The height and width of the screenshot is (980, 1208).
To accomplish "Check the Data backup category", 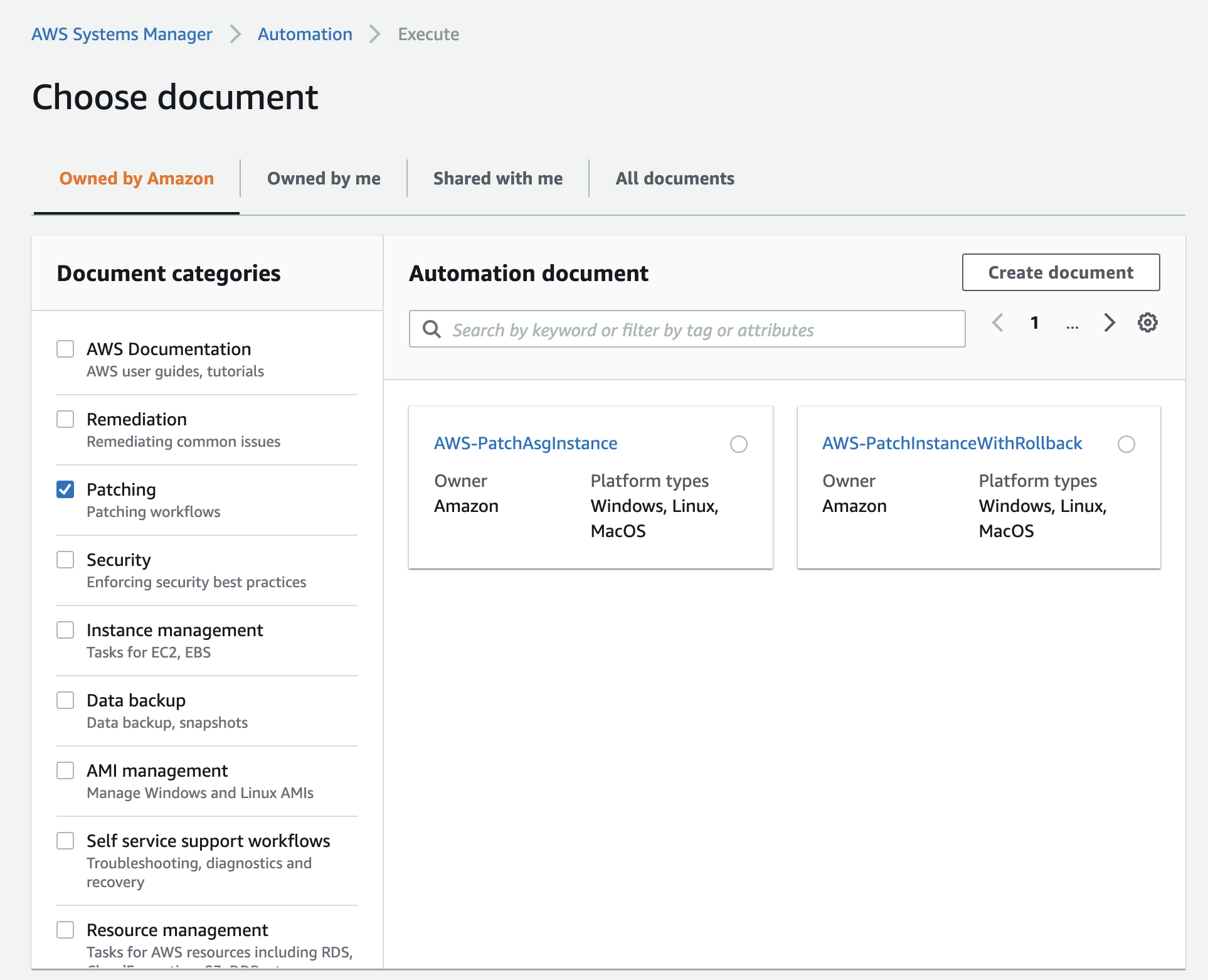I will [x=65, y=700].
